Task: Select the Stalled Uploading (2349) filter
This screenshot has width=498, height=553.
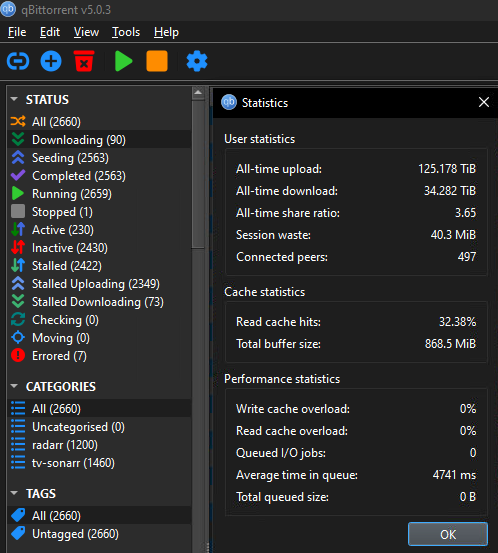Action: tap(99, 283)
